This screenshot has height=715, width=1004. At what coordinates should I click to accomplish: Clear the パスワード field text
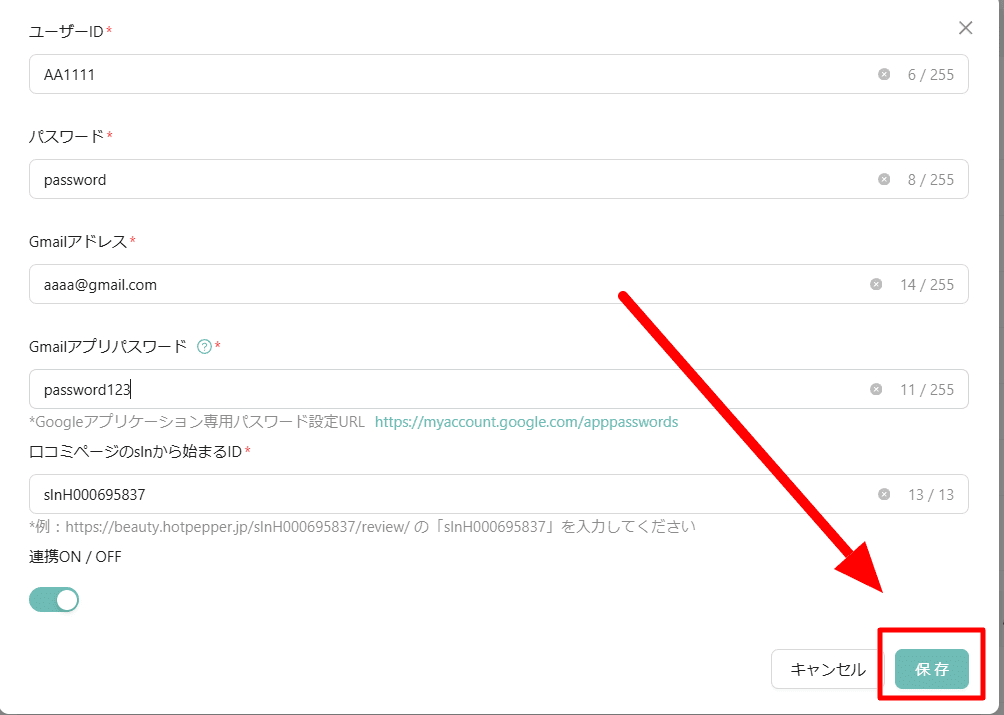[x=884, y=179]
